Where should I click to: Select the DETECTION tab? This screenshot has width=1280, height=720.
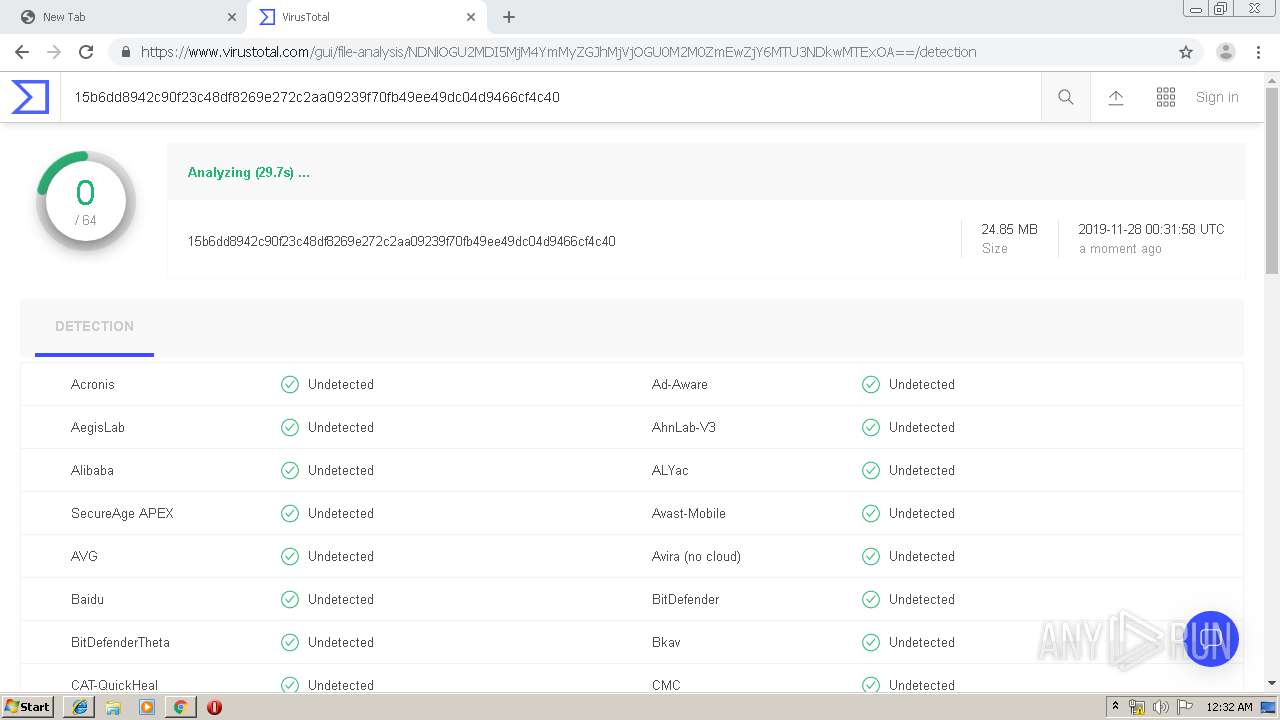(94, 327)
